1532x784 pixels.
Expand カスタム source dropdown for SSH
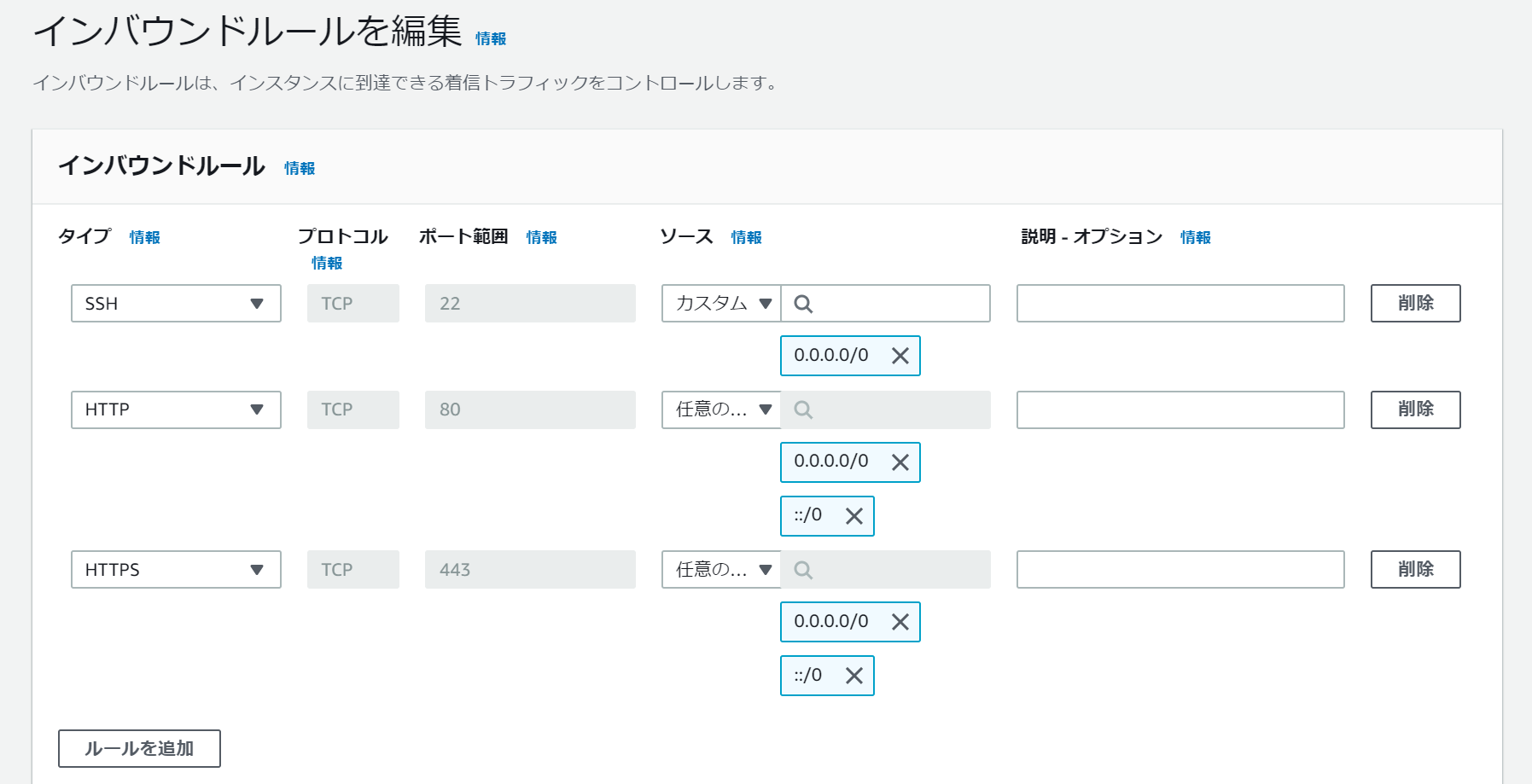pos(721,304)
